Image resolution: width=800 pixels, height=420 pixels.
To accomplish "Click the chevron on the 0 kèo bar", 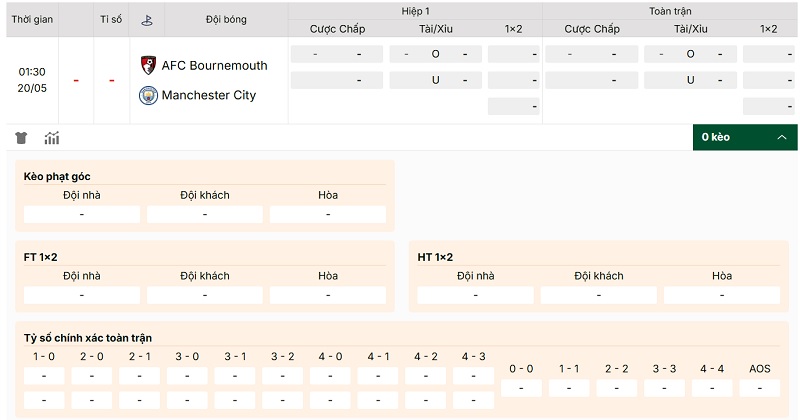I will tap(782, 137).
